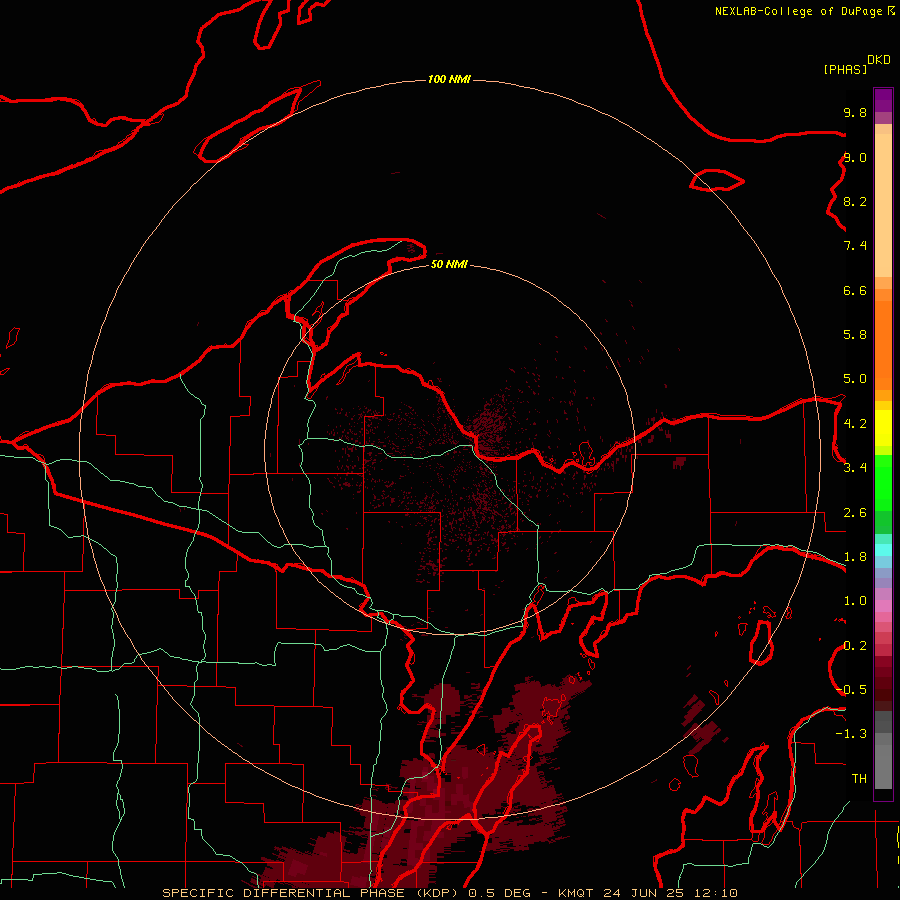Select the 5.0 legend value
Screen dimensions: 900x900
[x=855, y=379]
